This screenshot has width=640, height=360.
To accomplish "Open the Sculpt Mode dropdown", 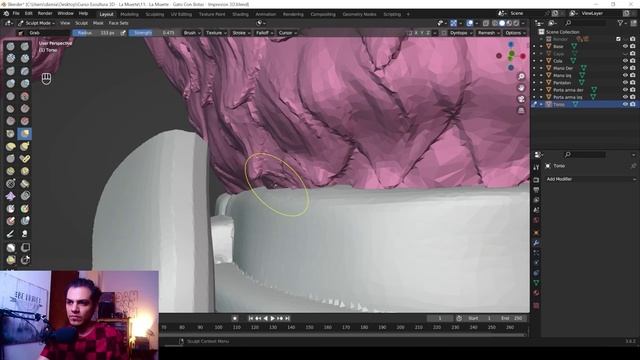I will tap(36, 23).
